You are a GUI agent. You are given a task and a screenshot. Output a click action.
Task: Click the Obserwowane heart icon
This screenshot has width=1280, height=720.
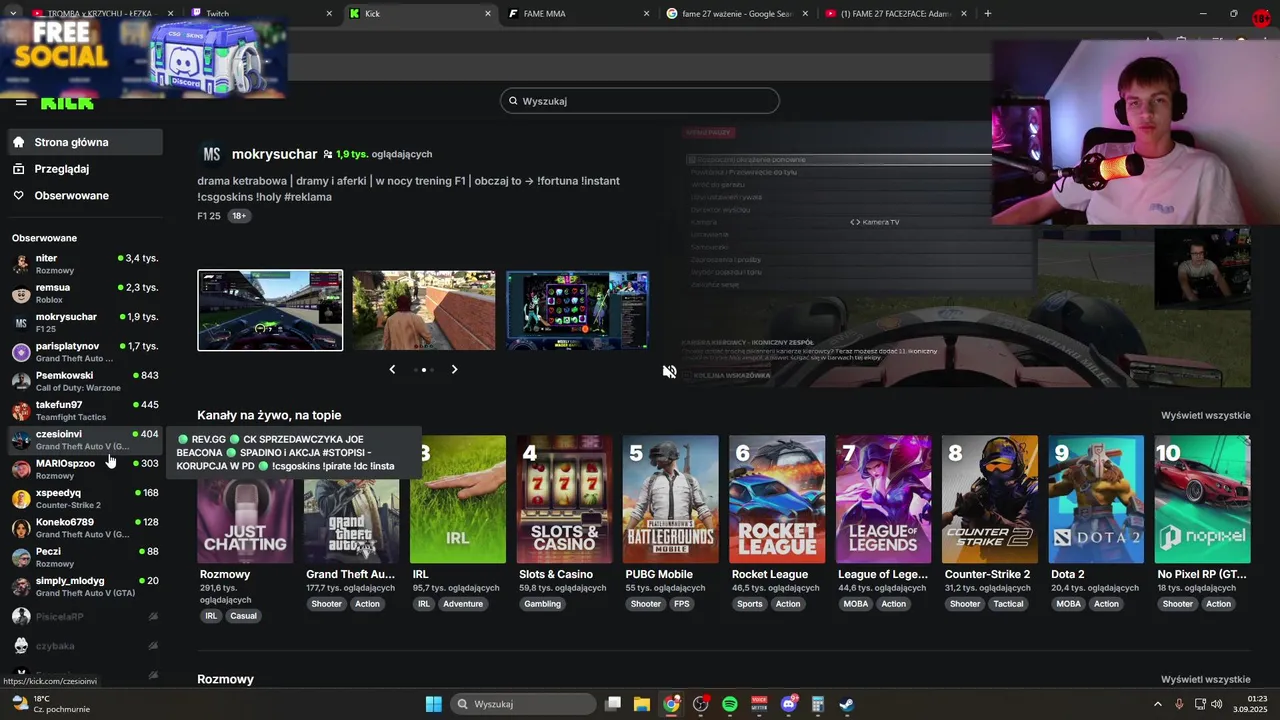(x=19, y=195)
